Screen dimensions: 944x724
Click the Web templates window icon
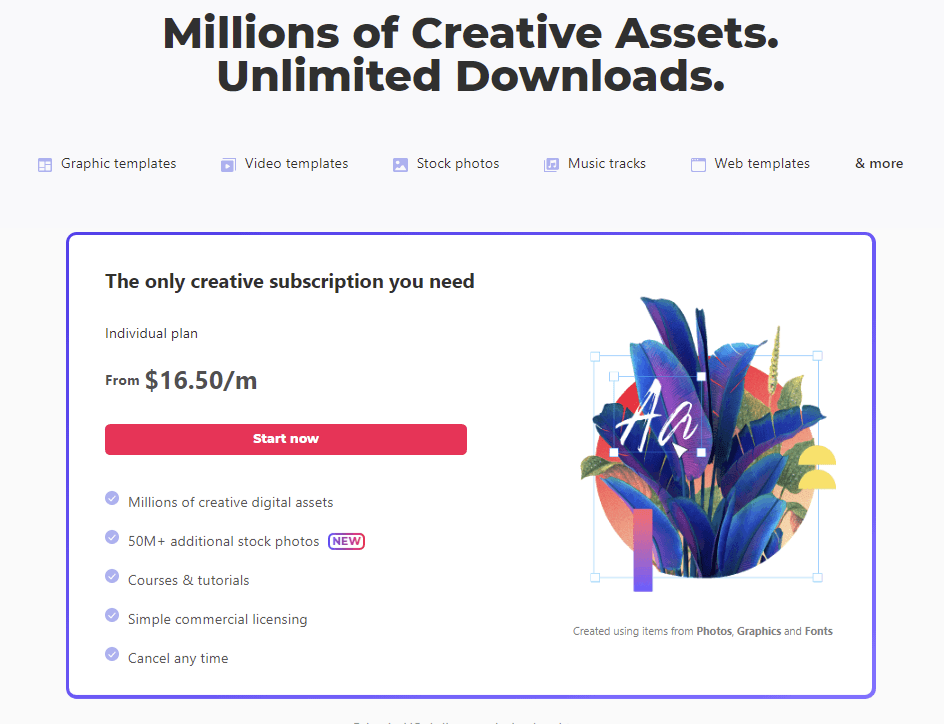(698, 165)
